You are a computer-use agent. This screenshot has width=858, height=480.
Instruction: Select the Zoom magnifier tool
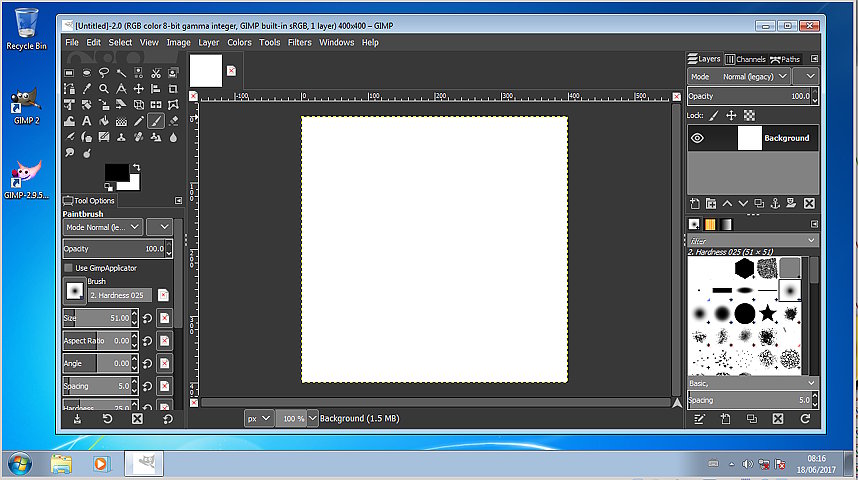coord(104,89)
